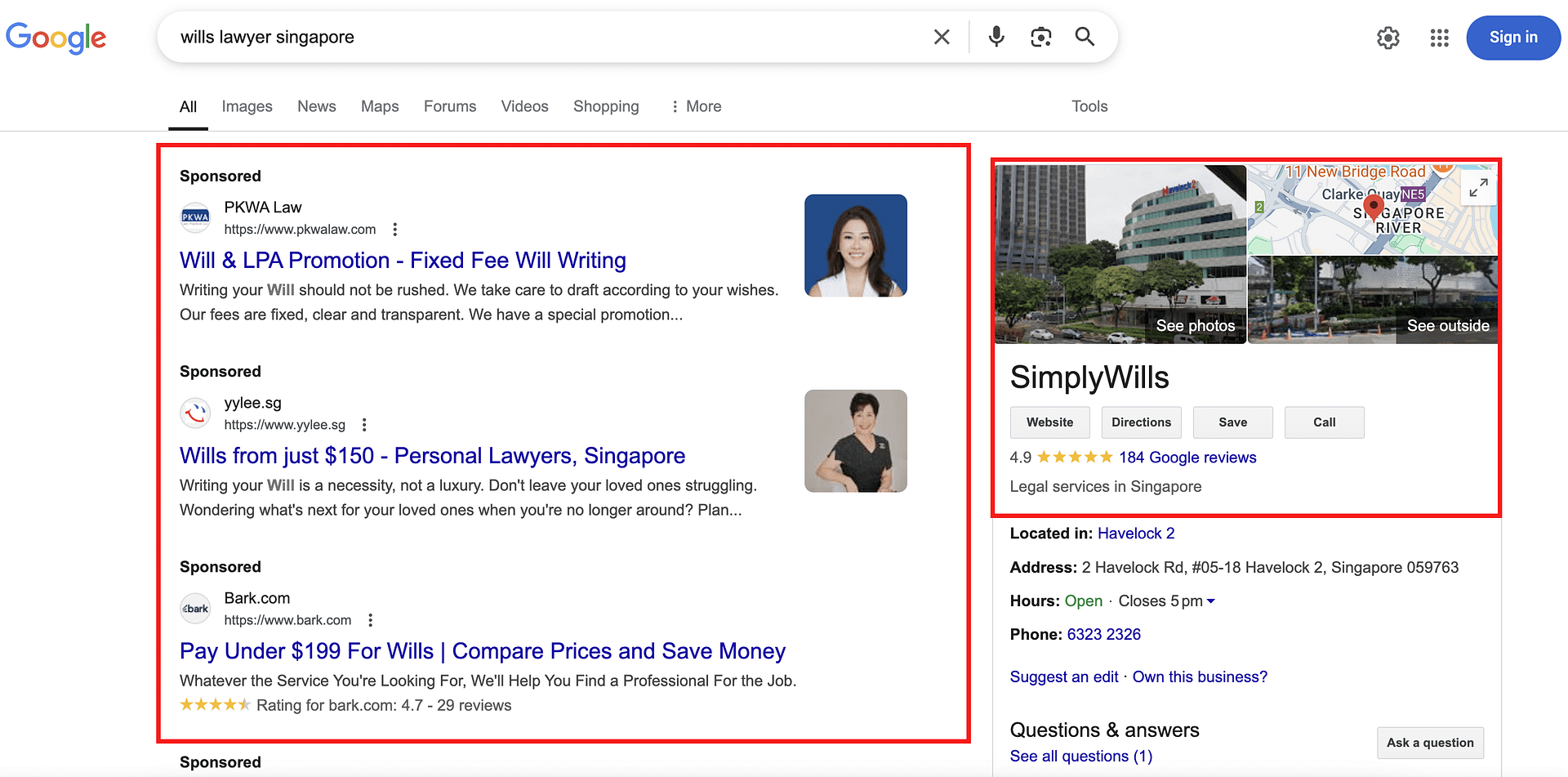Save SimplyWills to your places
Viewport: 1568px width, 777px height.
click(1233, 422)
